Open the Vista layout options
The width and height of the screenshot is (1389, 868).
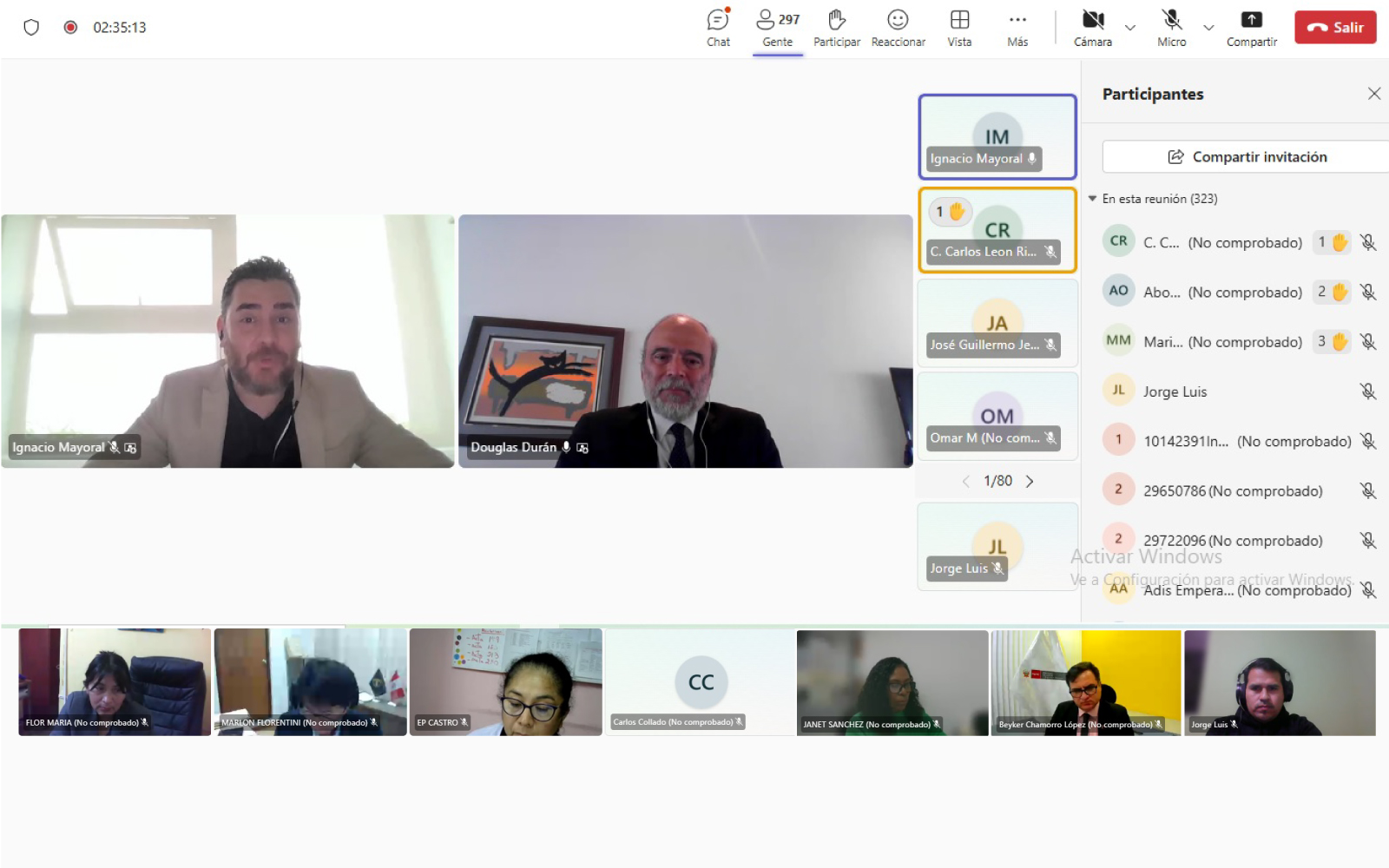tap(959, 28)
